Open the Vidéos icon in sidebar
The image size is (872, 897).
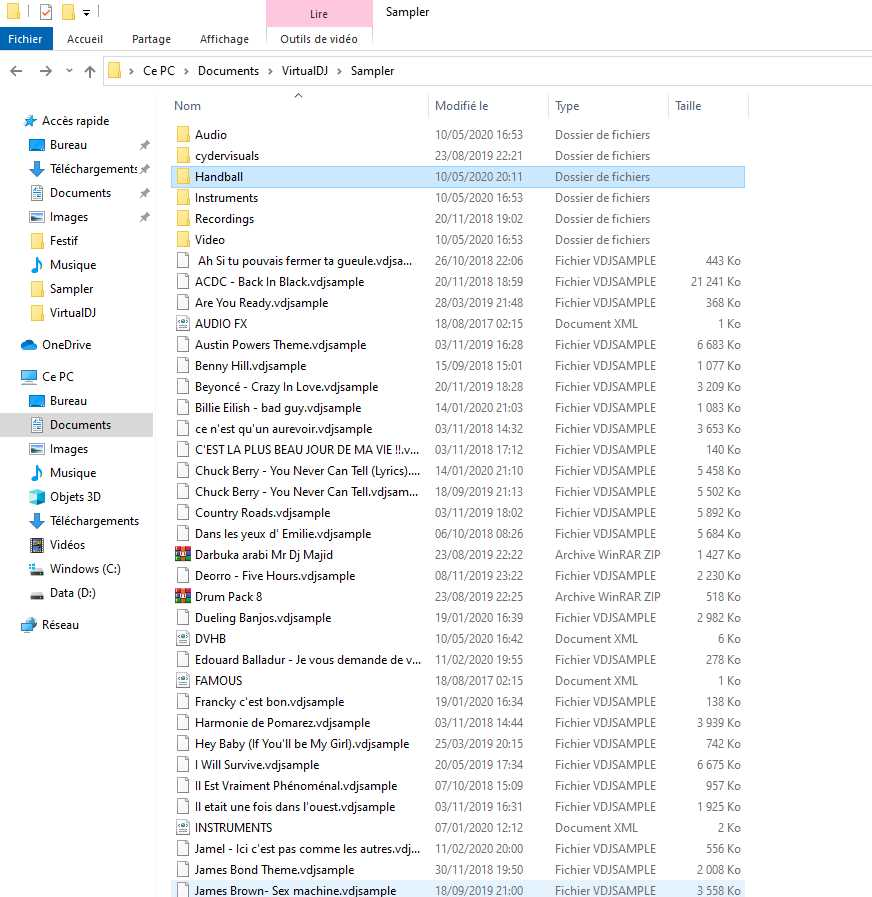tap(37, 545)
